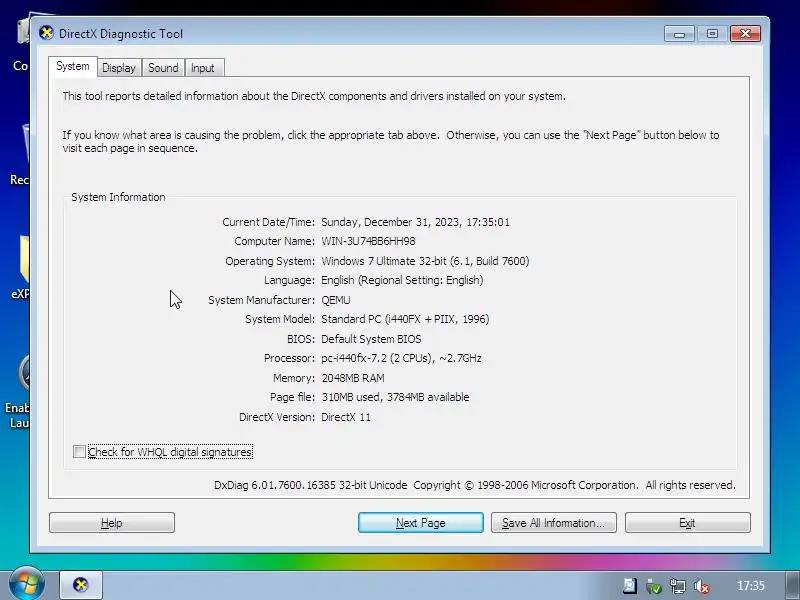This screenshot has width=800, height=600.
Task: Click the 'If you know what area is causing the problem' paragraph
Action: pos(391,141)
